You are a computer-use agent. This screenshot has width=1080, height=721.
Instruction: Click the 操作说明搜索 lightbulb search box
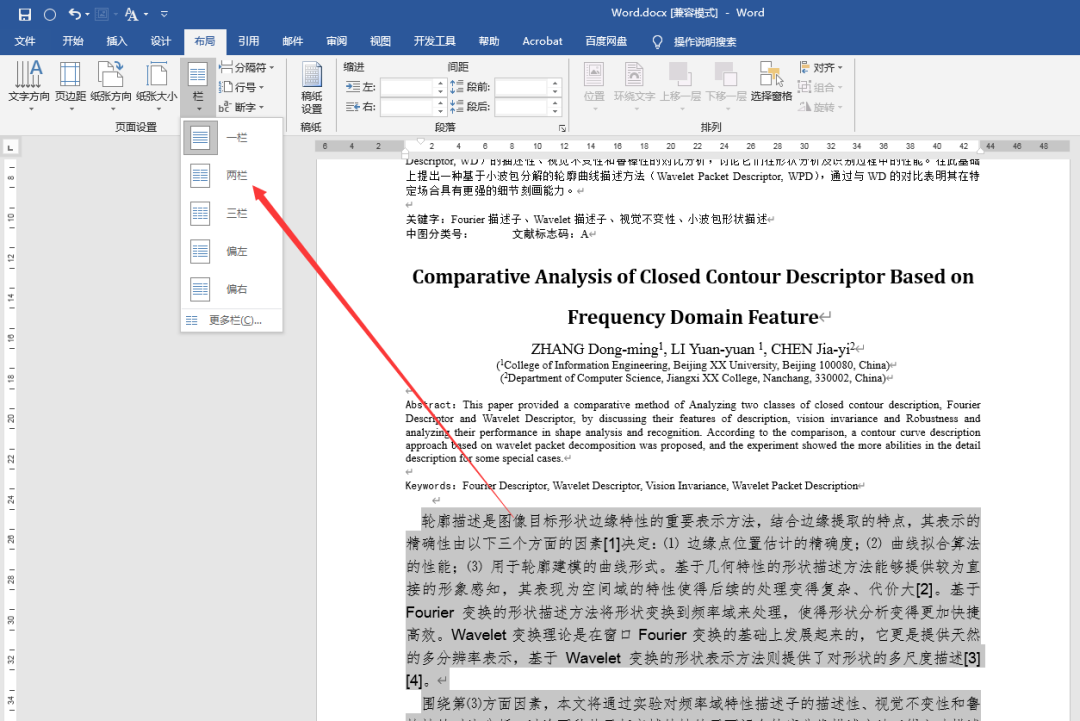tap(694, 42)
